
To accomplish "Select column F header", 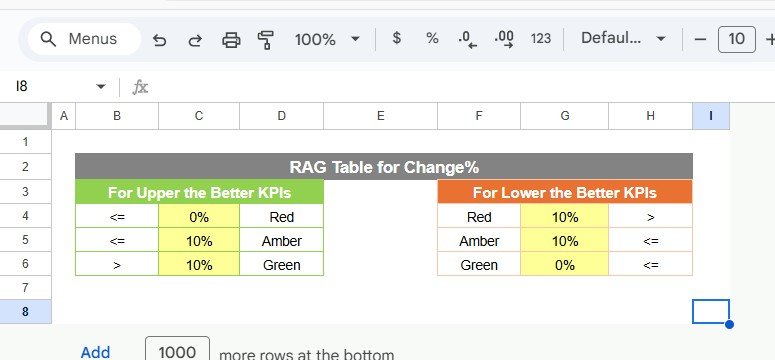I will pos(478,116).
